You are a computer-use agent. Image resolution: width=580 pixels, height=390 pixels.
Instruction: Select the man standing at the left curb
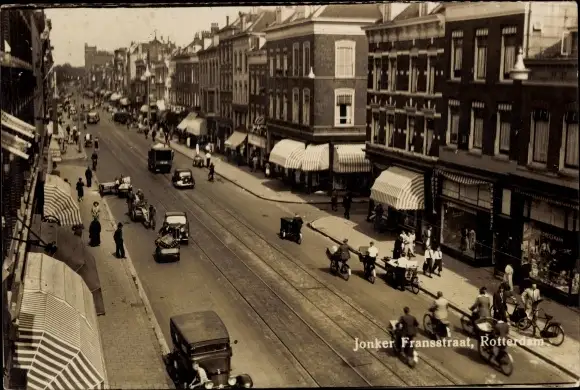click(119, 241)
